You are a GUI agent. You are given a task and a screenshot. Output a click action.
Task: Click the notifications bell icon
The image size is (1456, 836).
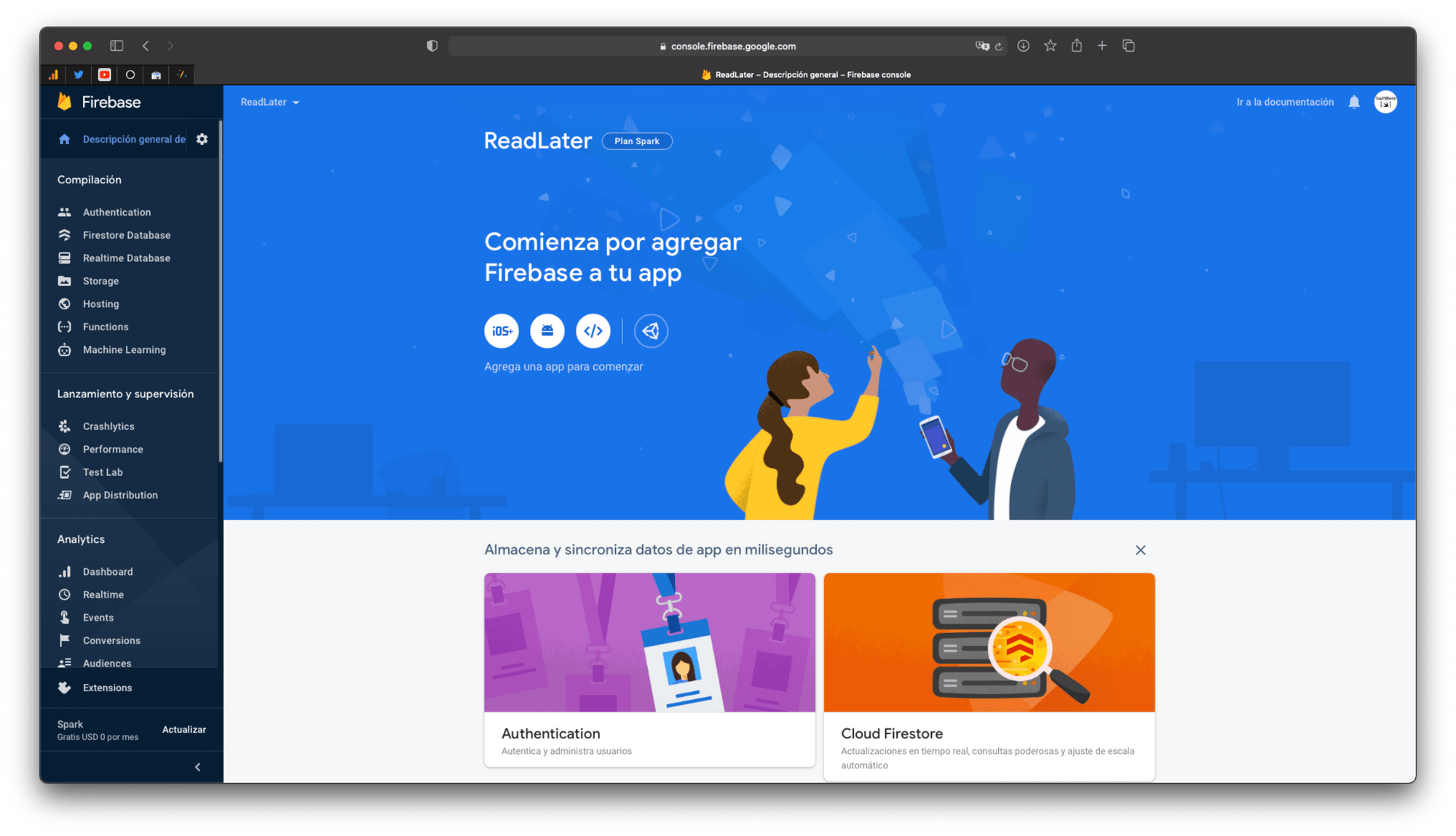(x=1354, y=103)
